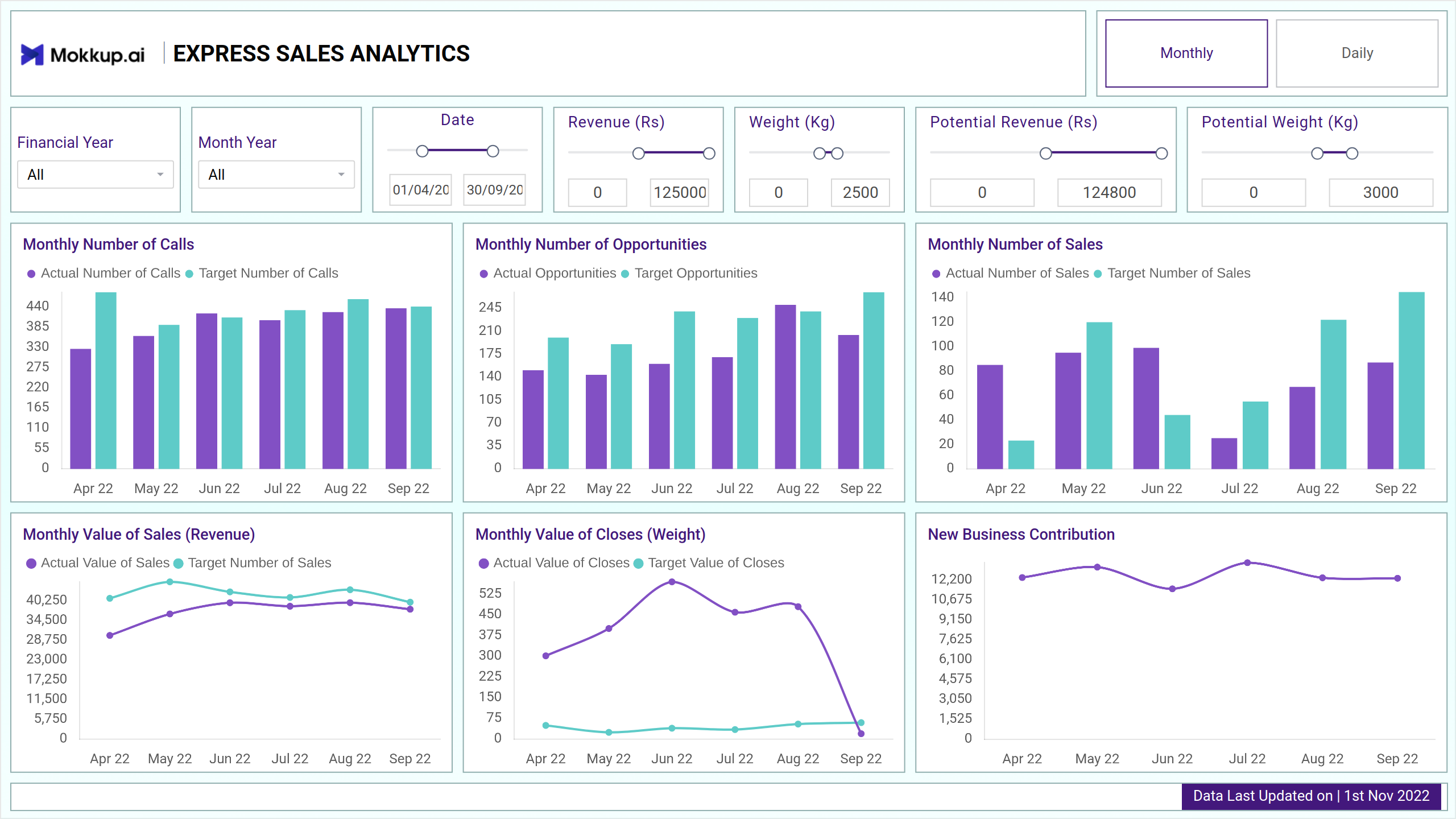The width and height of the screenshot is (1456, 819).
Task: Click the Revenue slider upper handle
Action: point(709,154)
